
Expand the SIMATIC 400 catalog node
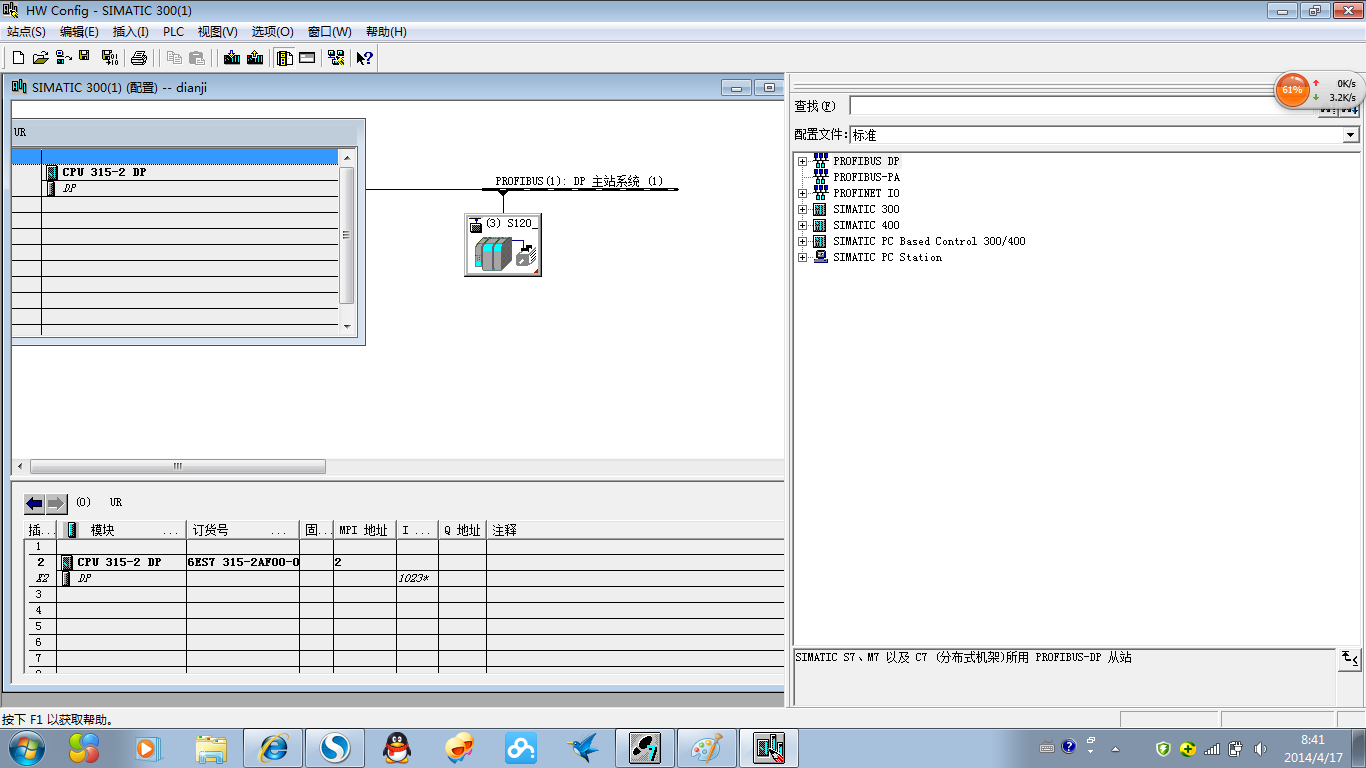tap(802, 225)
